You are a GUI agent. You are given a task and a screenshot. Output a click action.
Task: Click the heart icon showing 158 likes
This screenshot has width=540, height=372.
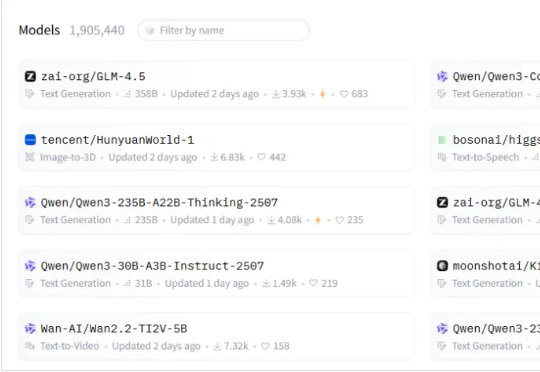[x=265, y=346]
